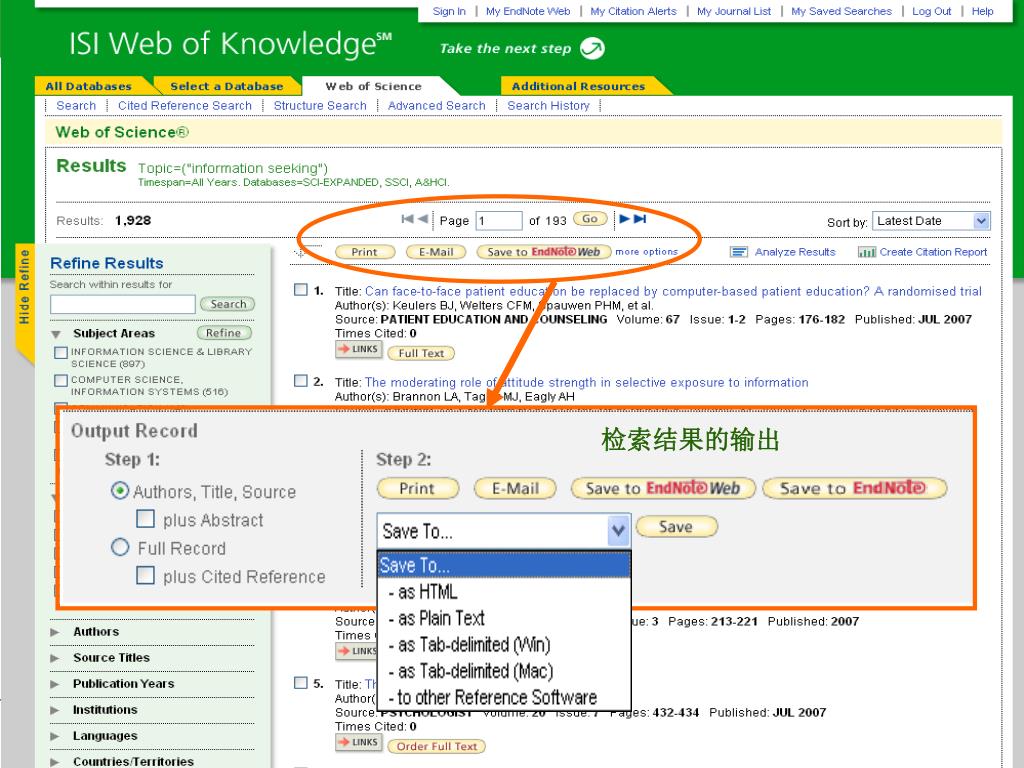Open the Cited Reference Search link

185,106
